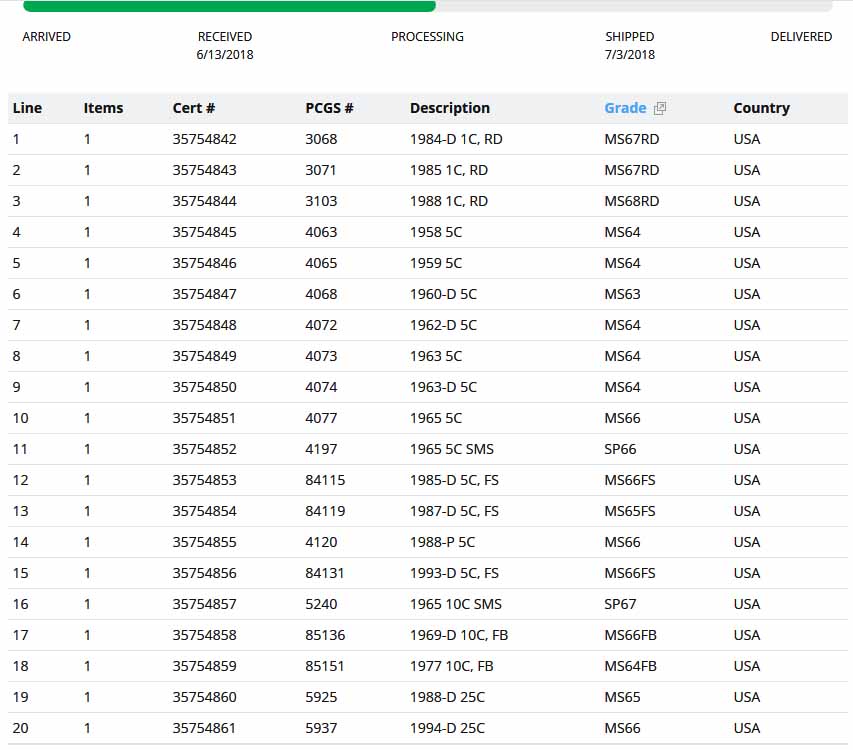This screenshot has width=853, height=750.
Task: Click PCGS number 85136
Action: pyautogui.click(x=325, y=635)
